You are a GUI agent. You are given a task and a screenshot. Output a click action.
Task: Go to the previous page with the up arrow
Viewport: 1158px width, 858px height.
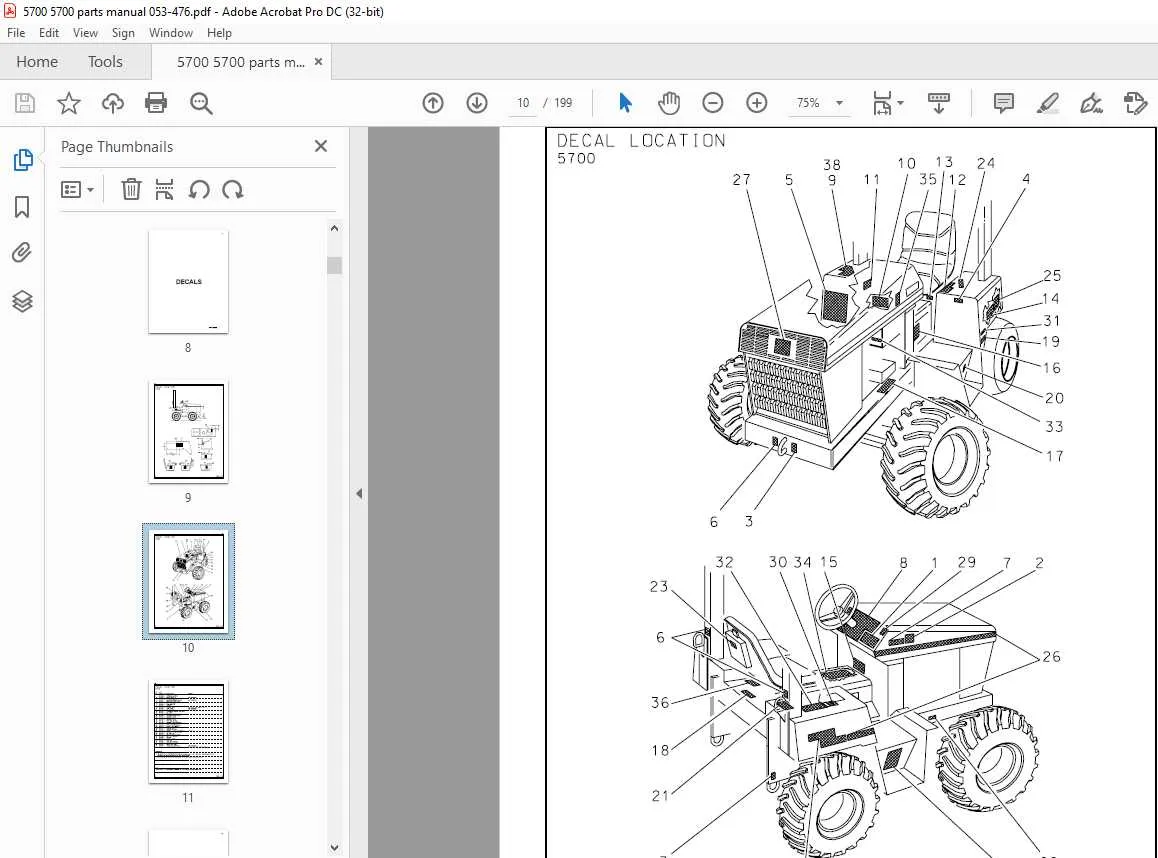pos(433,103)
